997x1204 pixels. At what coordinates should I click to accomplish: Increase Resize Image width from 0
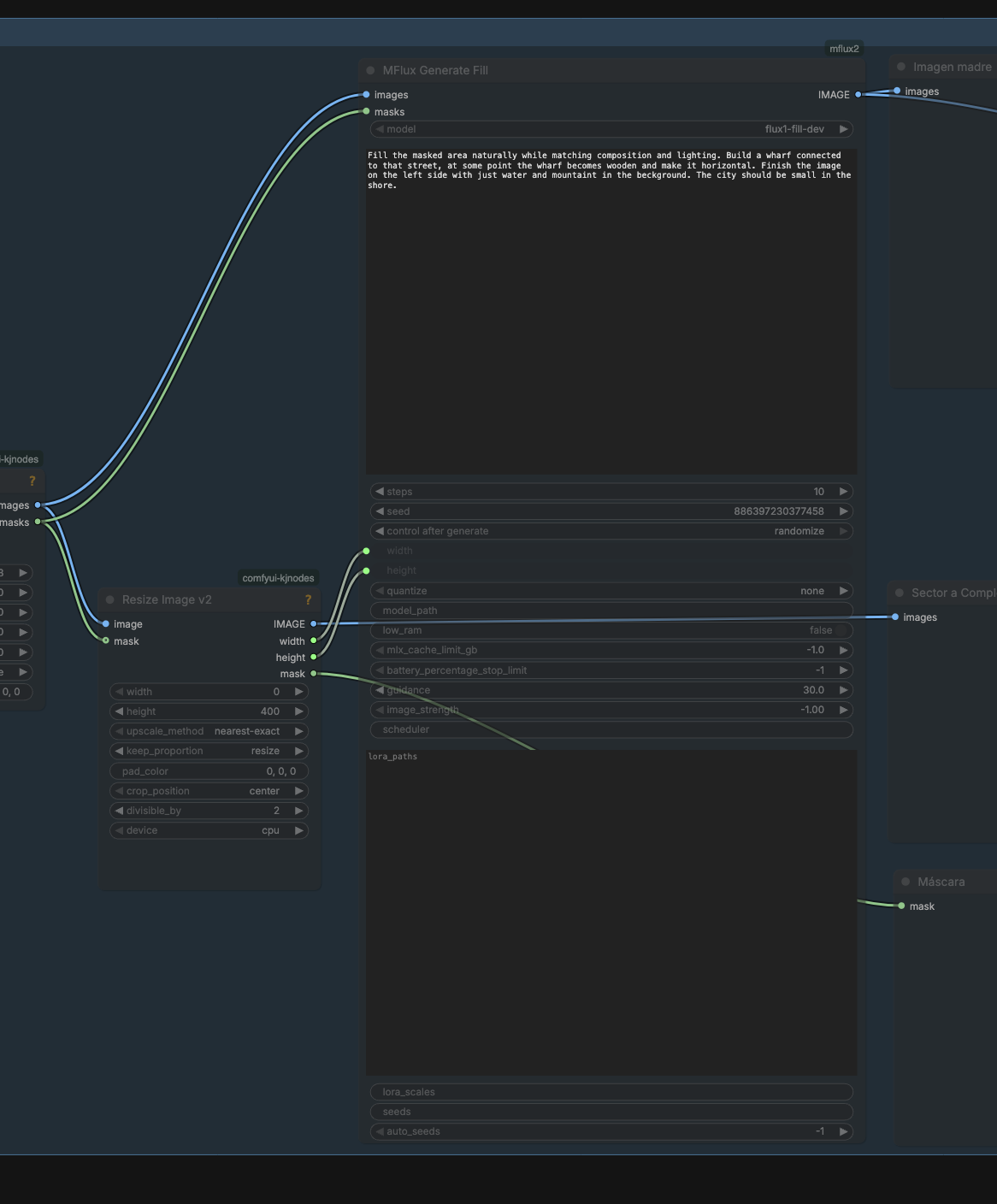(x=298, y=692)
